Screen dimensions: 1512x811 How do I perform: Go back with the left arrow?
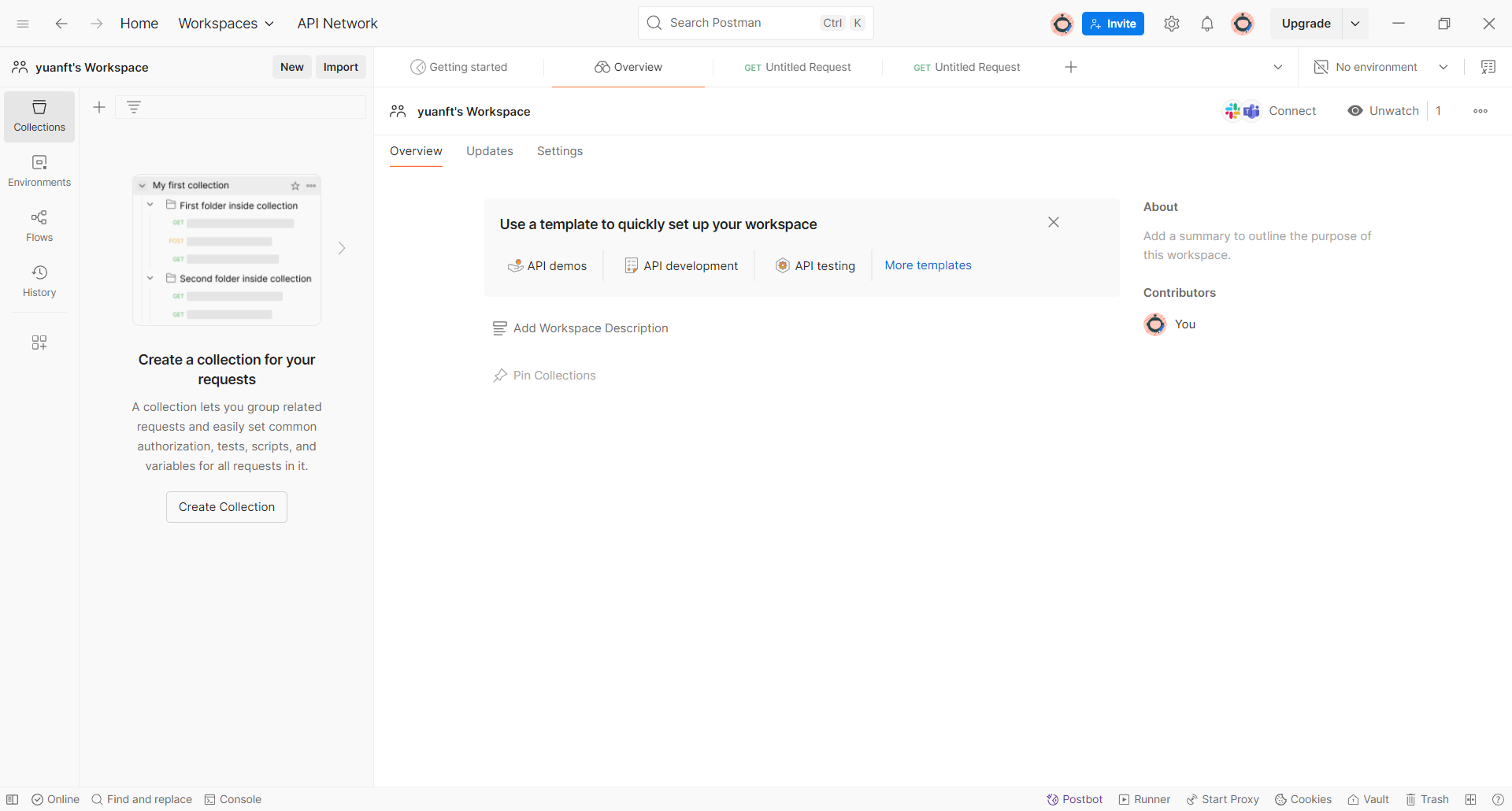(x=61, y=24)
